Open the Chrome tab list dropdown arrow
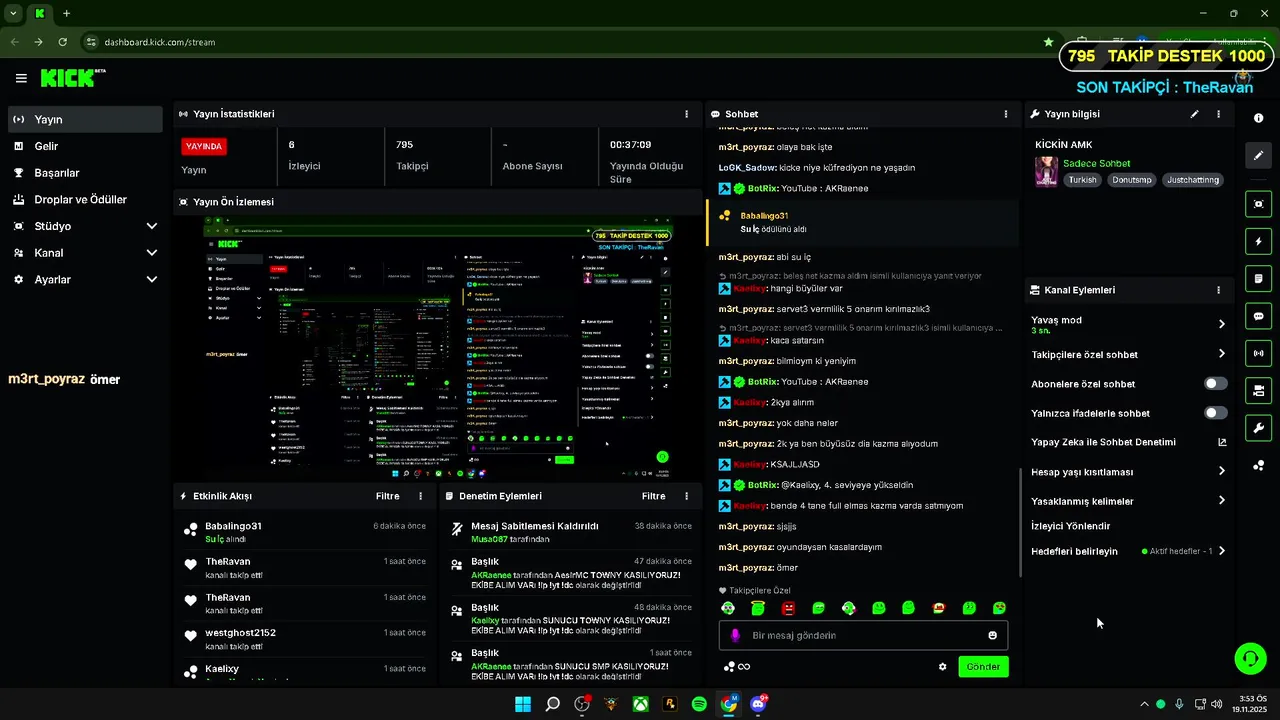This screenshot has height=720, width=1280. (13, 14)
